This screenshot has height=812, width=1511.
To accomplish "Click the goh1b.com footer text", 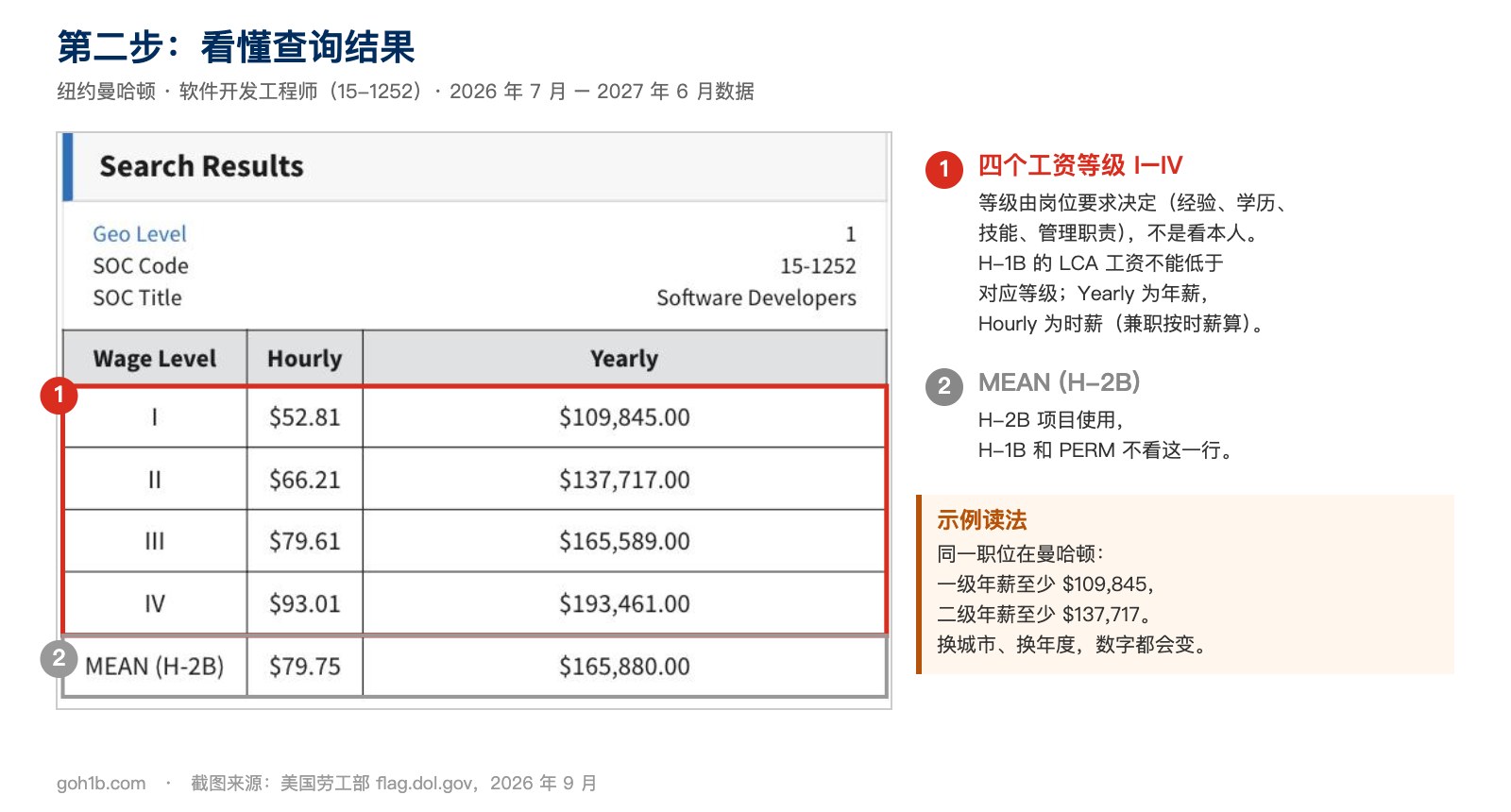I will [101, 783].
